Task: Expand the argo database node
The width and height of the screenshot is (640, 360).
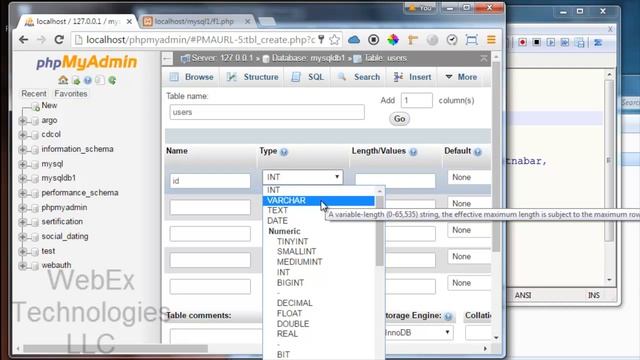Action: (x=23, y=121)
